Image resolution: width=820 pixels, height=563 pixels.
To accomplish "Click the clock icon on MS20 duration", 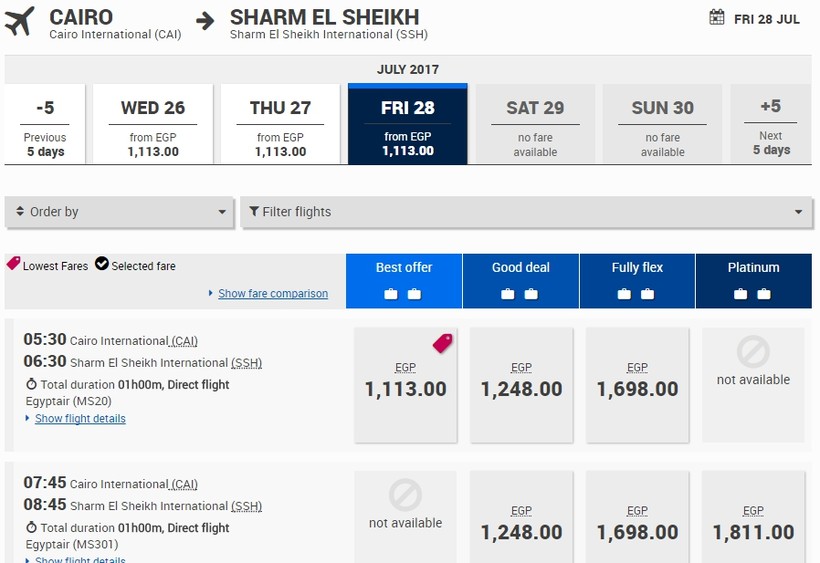I will [31, 385].
